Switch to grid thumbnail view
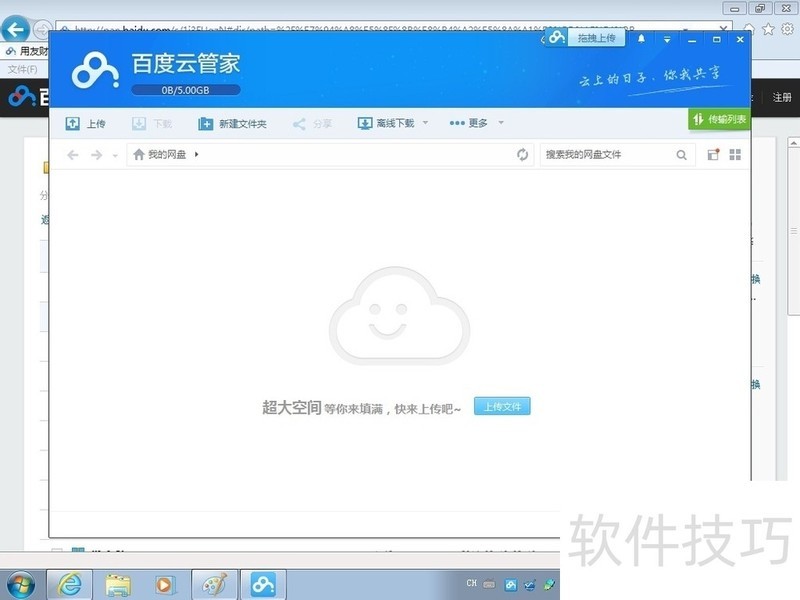The image size is (800, 600). 735,155
